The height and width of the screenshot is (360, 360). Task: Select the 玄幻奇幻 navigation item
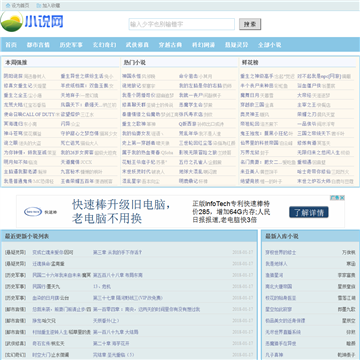(x=104, y=45)
